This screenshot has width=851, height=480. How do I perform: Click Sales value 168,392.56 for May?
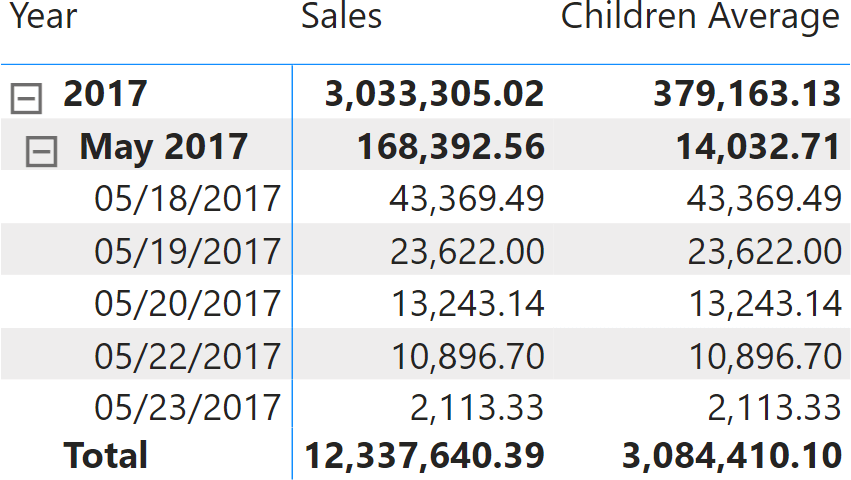pyautogui.click(x=450, y=147)
